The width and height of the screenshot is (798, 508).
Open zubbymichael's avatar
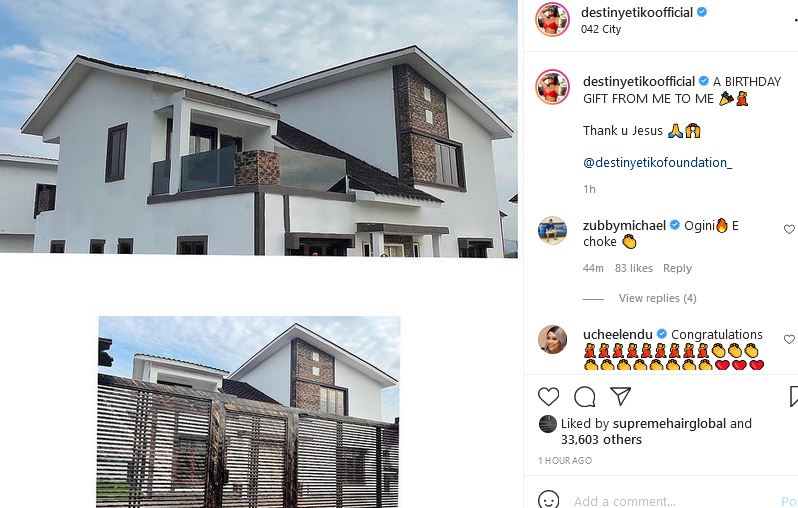pos(552,231)
